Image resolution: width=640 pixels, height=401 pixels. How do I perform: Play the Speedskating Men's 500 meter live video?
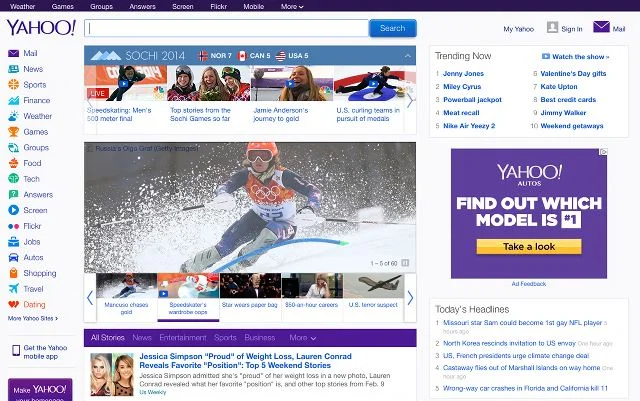point(123,83)
